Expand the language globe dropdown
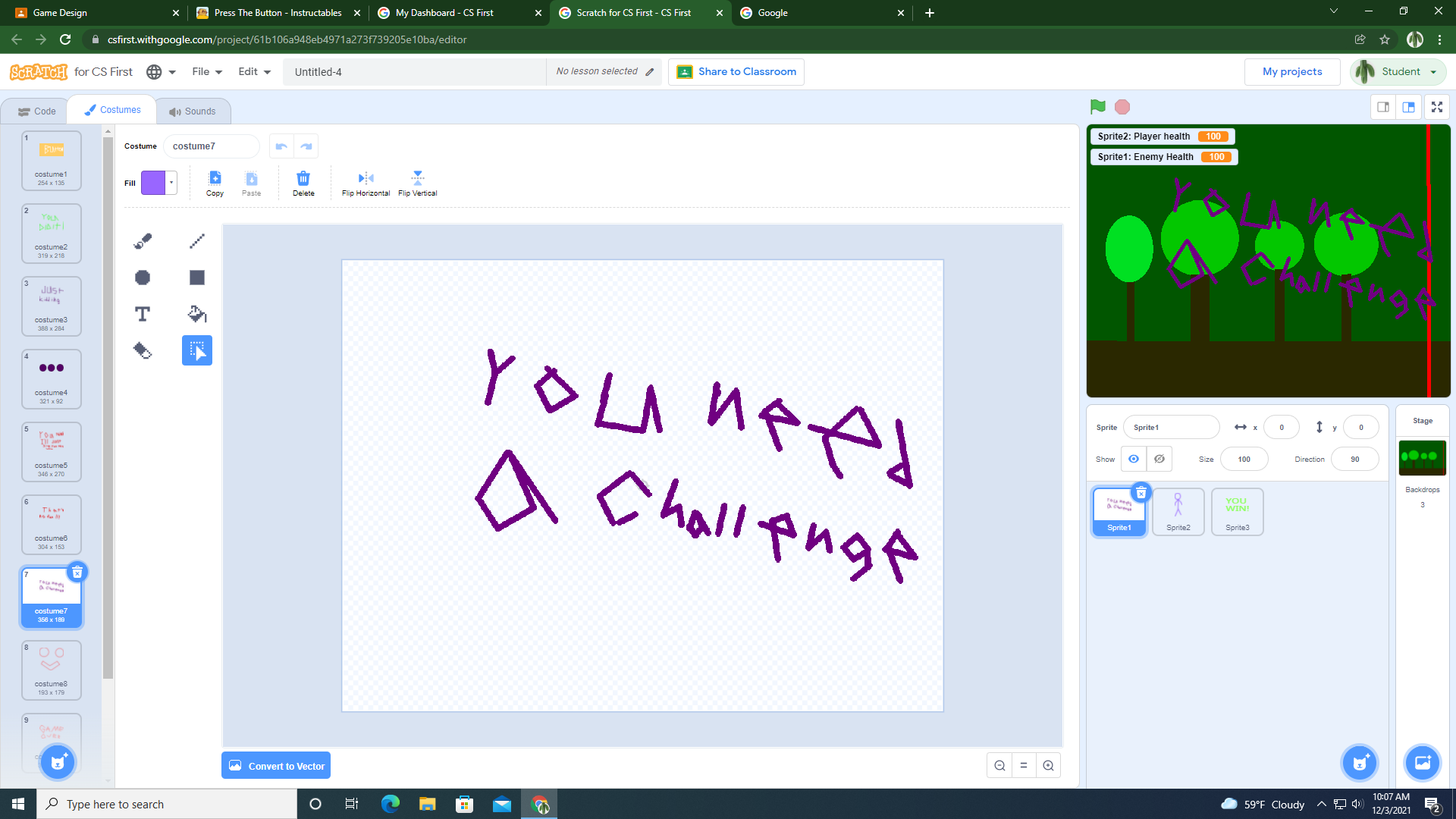Screen dimensions: 1456x819 [161, 71]
